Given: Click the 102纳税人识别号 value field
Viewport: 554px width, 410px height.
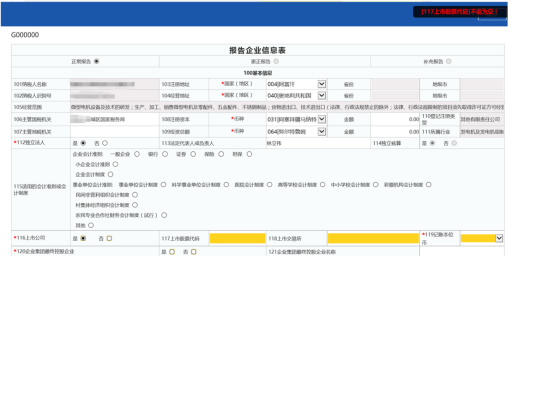Looking at the screenshot, I should pyautogui.click(x=115, y=95).
